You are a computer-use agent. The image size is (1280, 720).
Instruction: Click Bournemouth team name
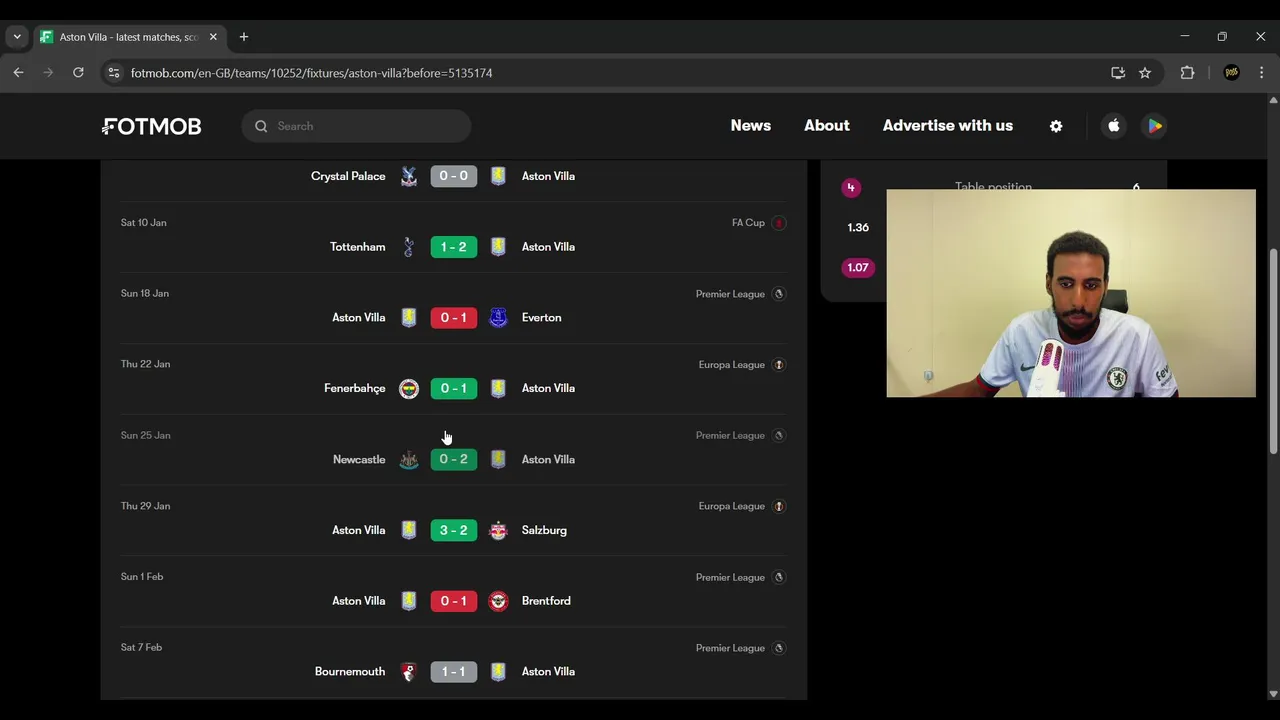coord(350,672)
